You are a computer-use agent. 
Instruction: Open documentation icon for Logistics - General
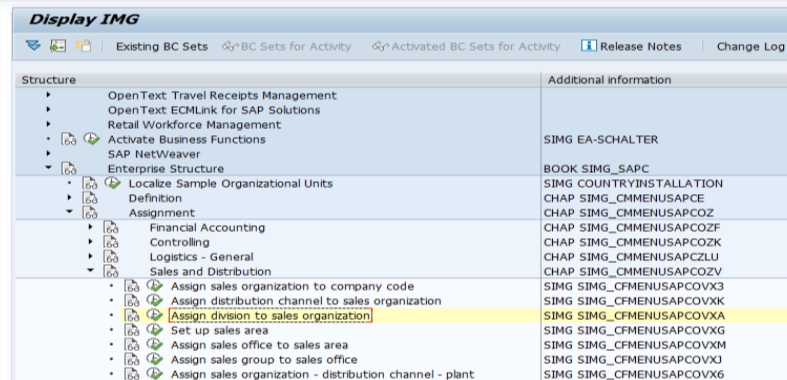111,257
